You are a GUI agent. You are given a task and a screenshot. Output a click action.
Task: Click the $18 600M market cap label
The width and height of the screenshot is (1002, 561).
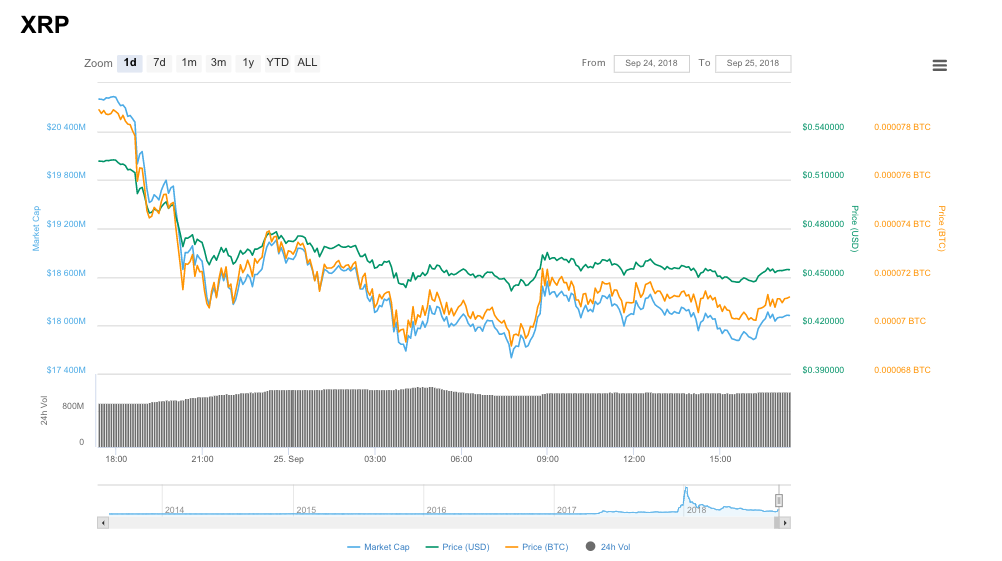[66, 273]
